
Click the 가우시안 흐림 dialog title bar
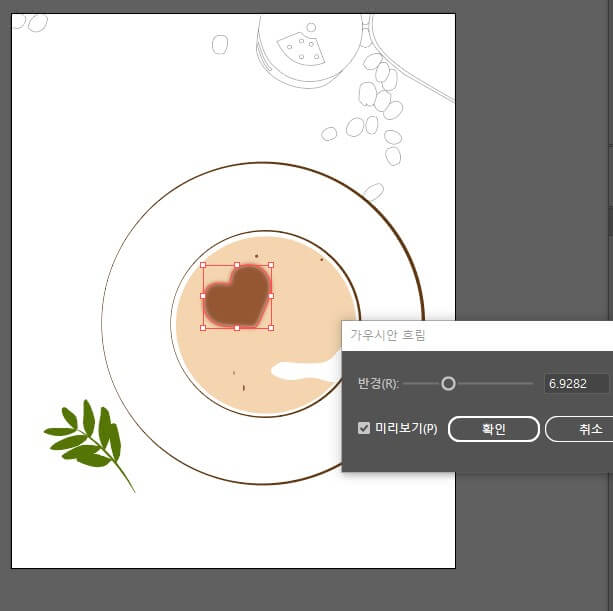(477, 335)
